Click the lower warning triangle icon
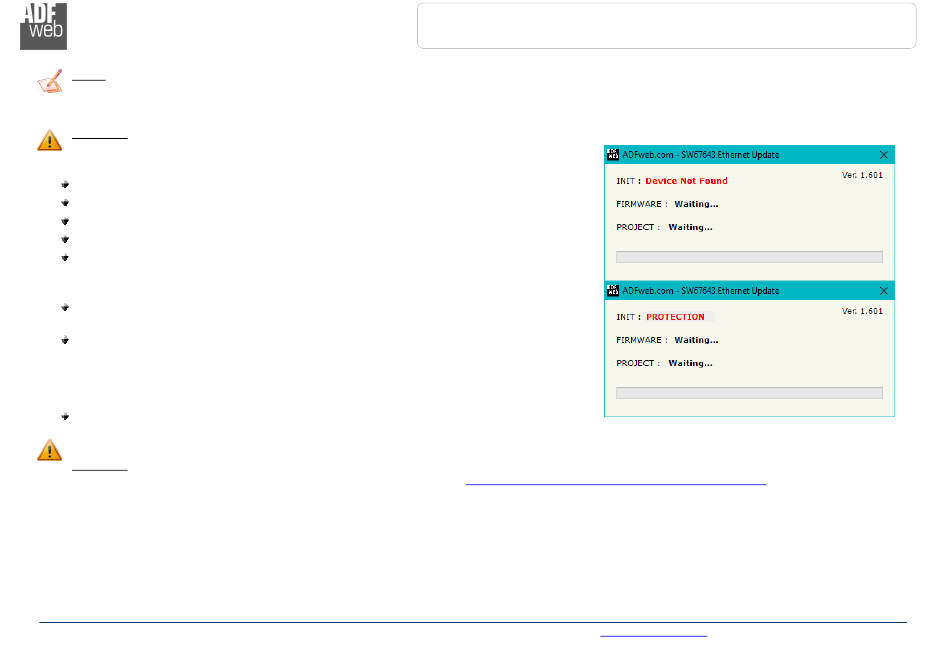 [x=50, y=450]
